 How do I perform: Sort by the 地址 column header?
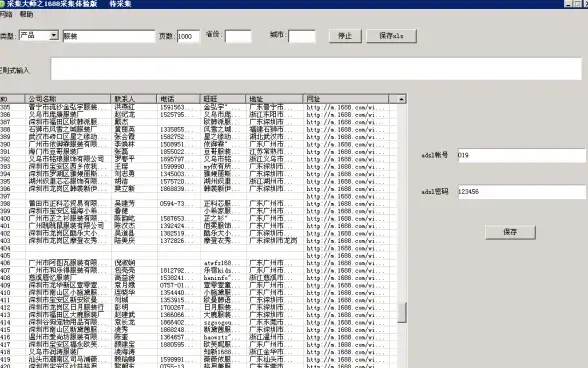coord(274,99)
